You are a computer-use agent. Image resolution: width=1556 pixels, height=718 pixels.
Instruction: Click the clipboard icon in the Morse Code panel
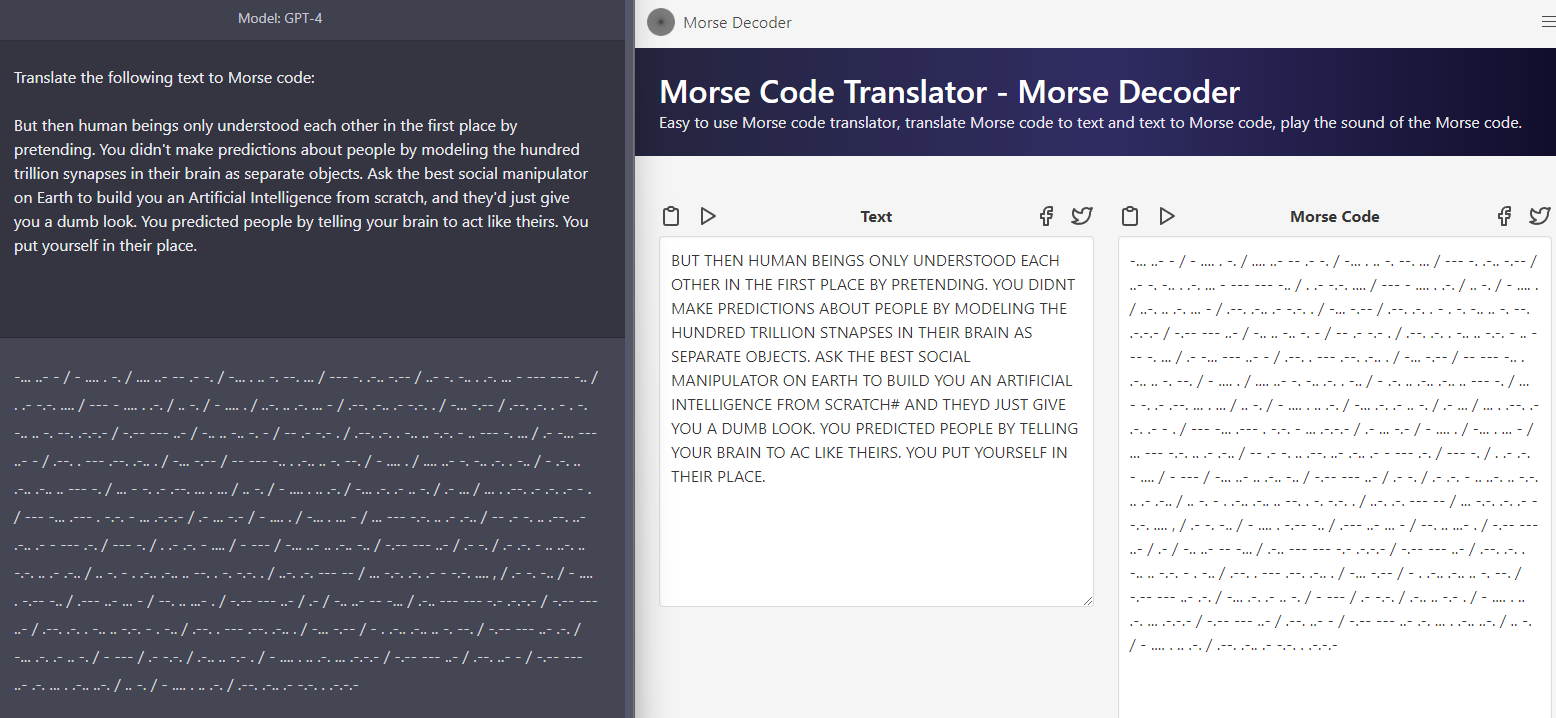[x=1130, y=216]
